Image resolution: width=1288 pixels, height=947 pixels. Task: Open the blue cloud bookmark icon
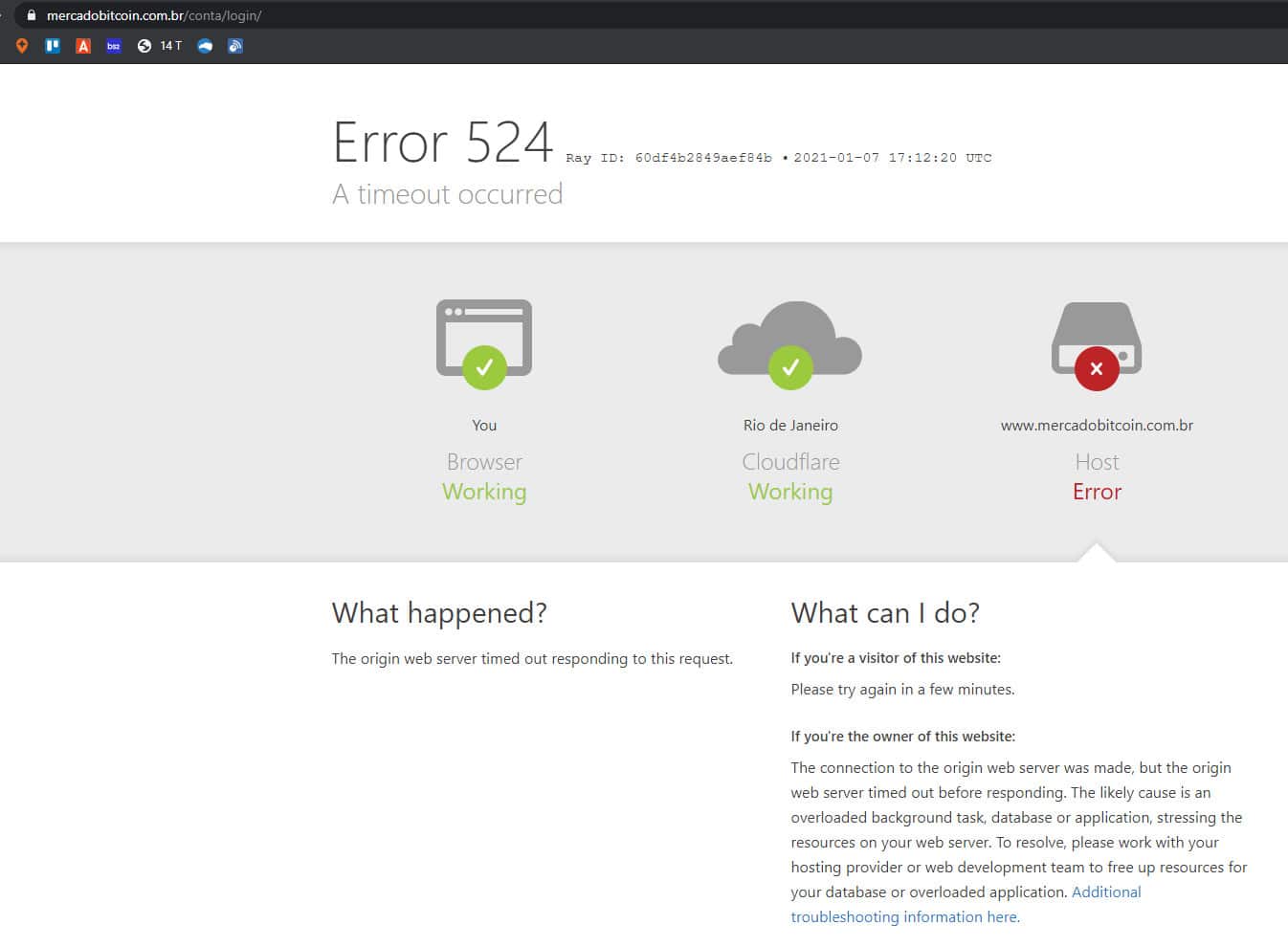coord(205,46)
